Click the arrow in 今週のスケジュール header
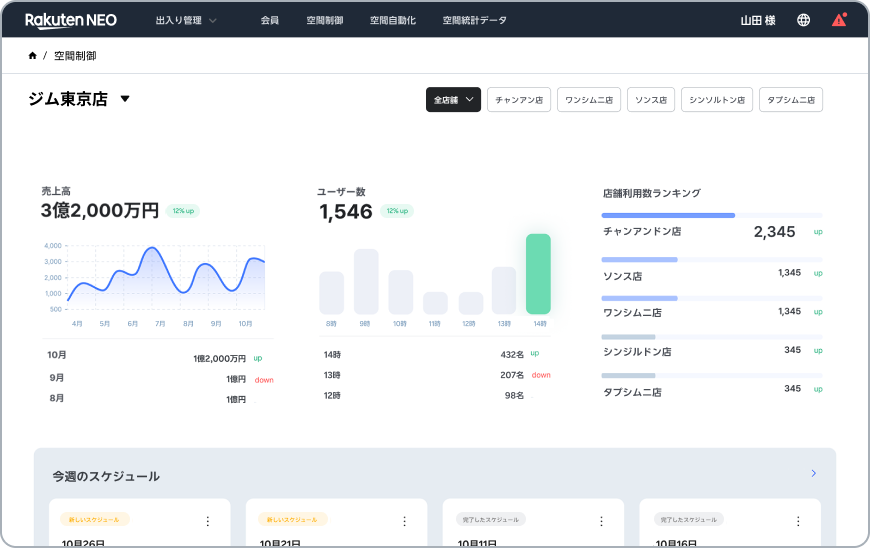Screen dimensions: 870x548 [813, 473]
